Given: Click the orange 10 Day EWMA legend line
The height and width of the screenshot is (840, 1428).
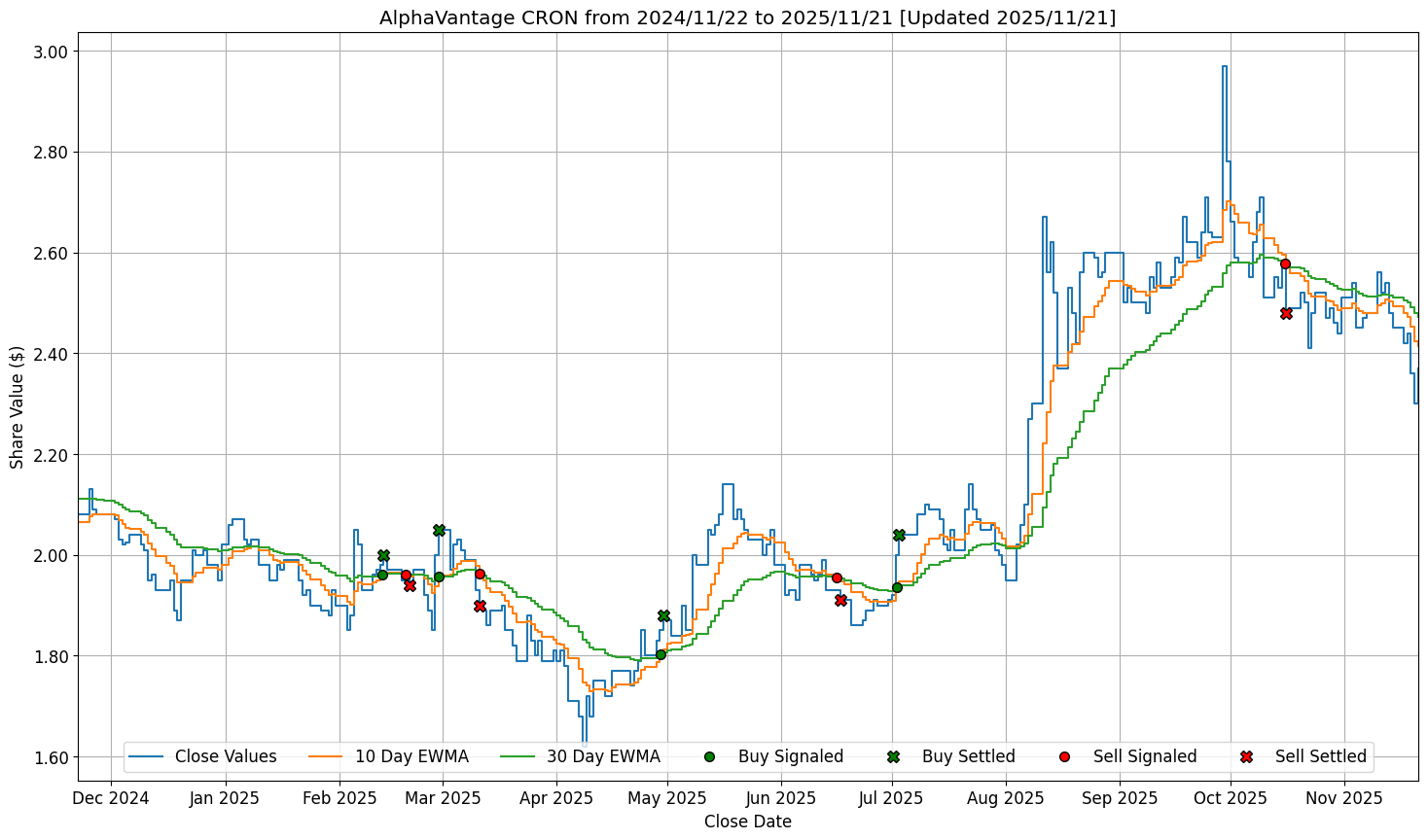Looking at the screenshot, I should tap(326, 756).
